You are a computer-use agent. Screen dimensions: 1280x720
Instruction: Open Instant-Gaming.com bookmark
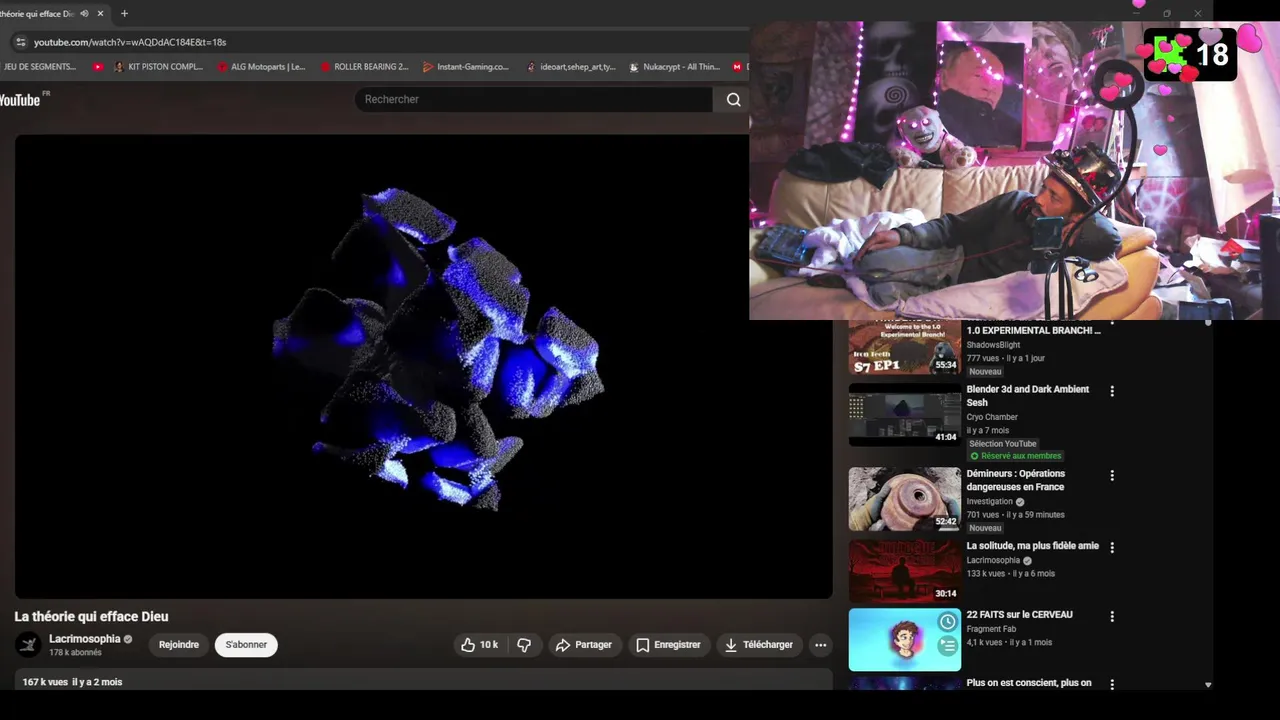pyautogui.click(x=466, y=67)
